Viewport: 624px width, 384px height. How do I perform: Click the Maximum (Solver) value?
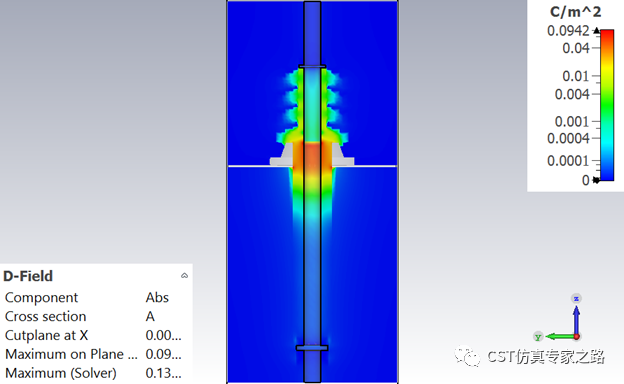[x=163, y=373]
